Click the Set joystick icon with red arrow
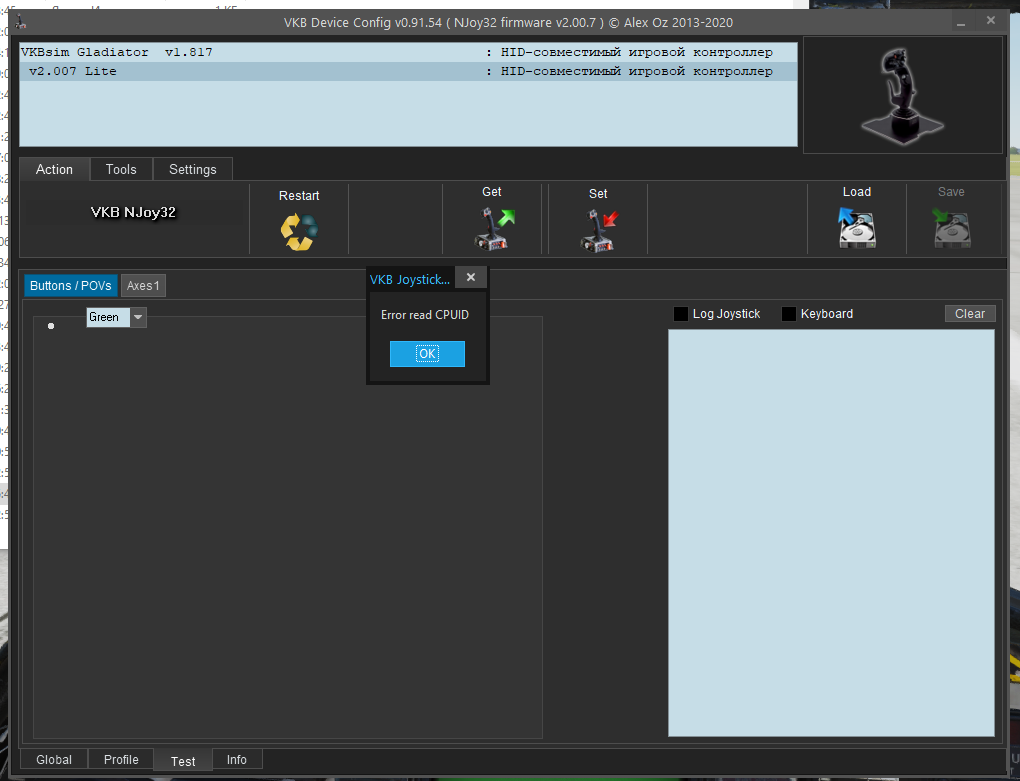This screenshot has height=781, width=1020. coord(598,230)
